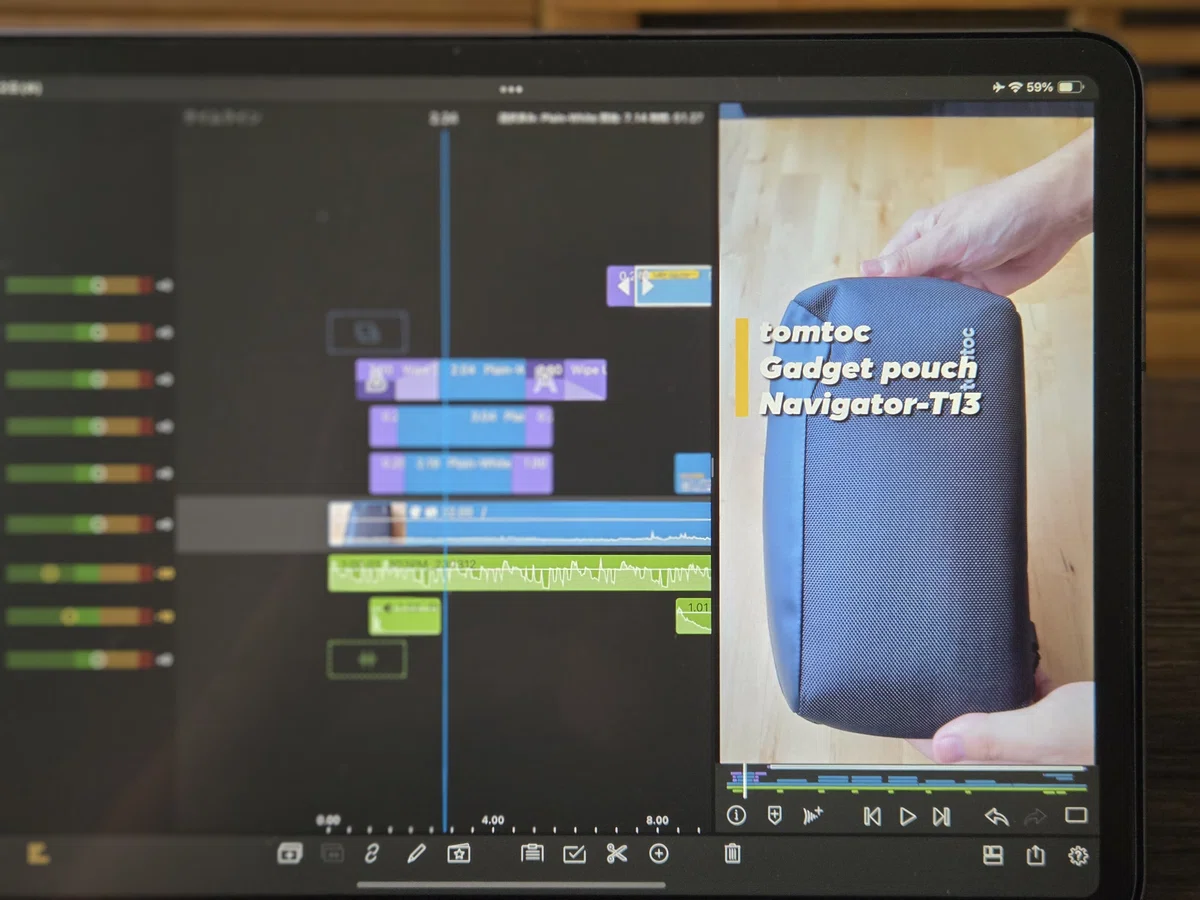Tap the add track icon

click(289, 853)
